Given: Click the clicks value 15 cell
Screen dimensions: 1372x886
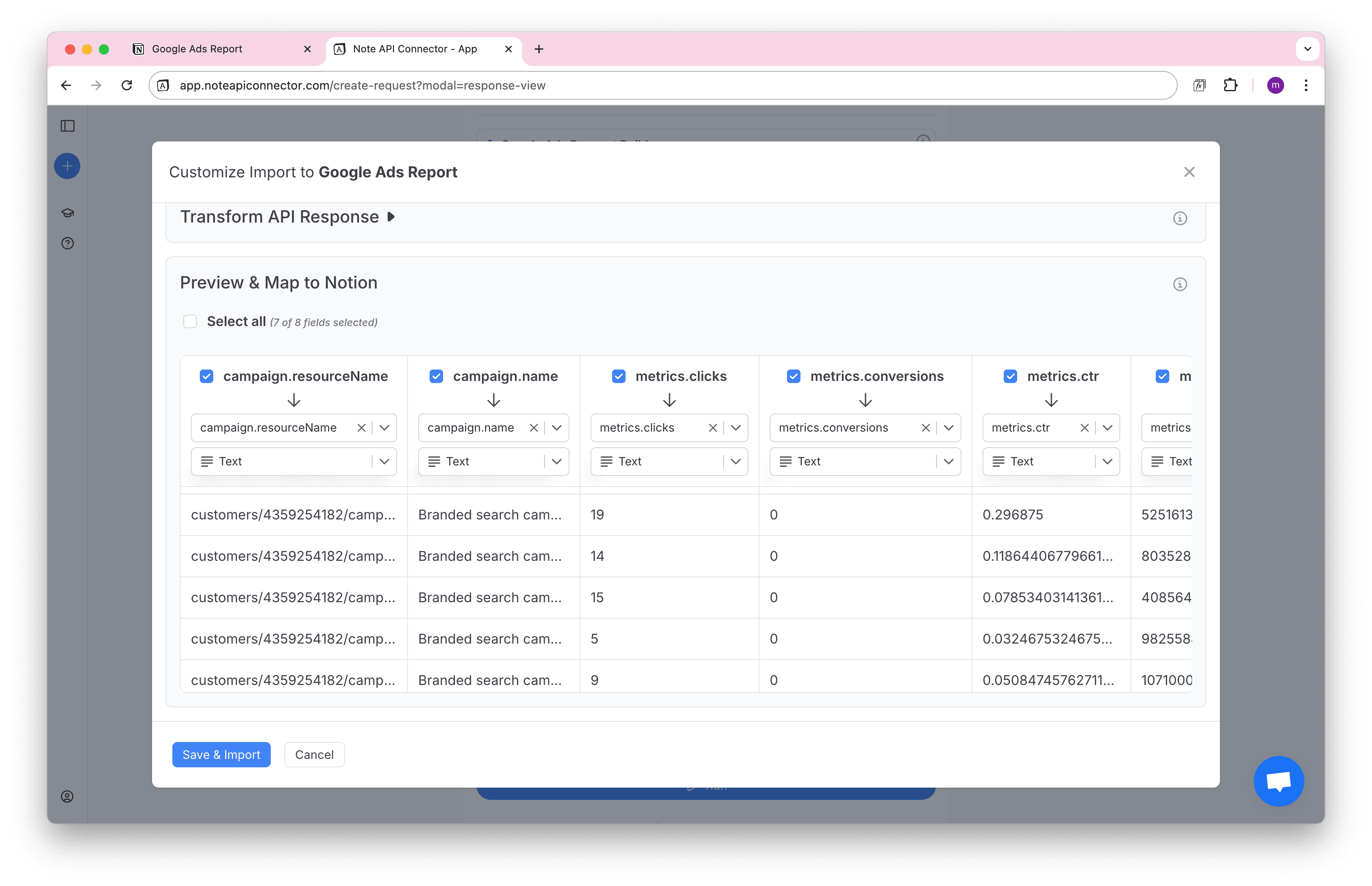Looking at the screenshot, I should (669, 598).
